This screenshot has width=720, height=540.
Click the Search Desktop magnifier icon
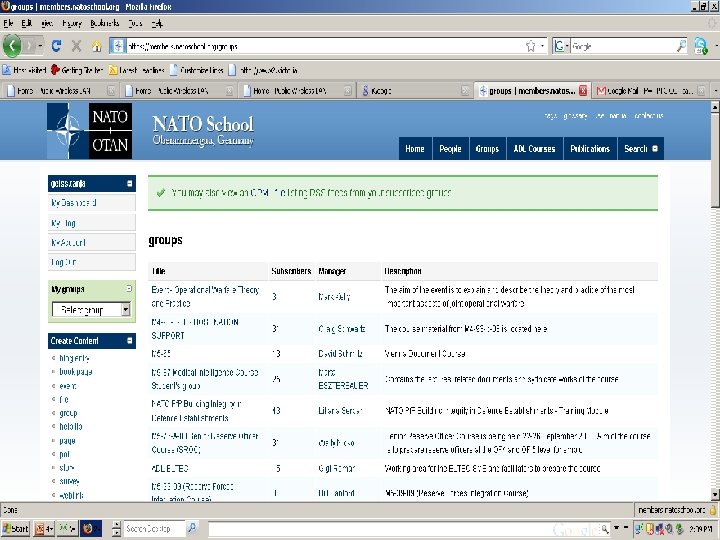point(192,528)
